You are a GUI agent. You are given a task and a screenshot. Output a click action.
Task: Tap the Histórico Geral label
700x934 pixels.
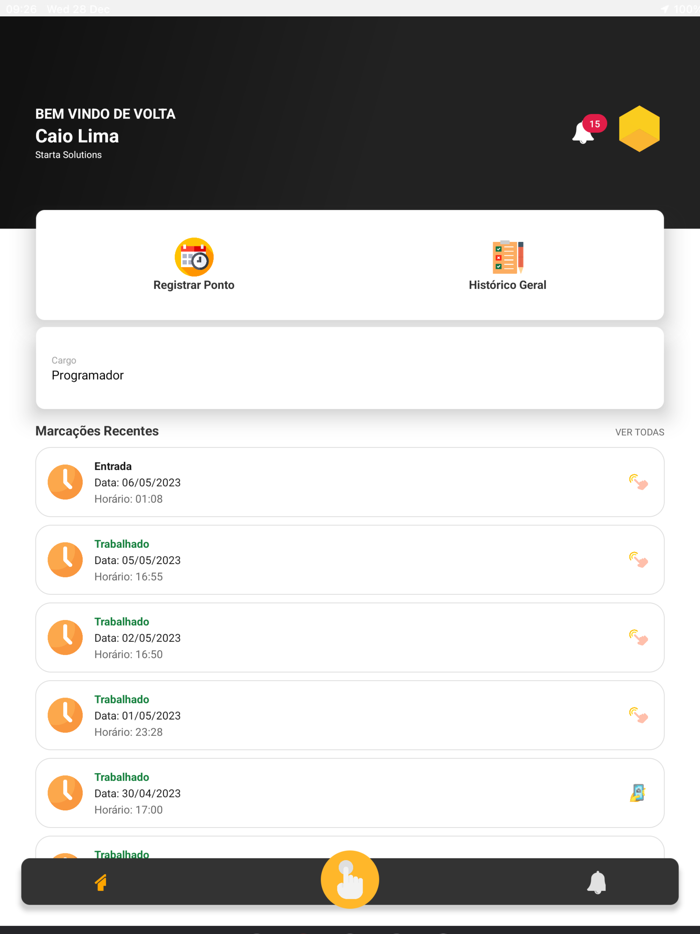click(507, 285)
